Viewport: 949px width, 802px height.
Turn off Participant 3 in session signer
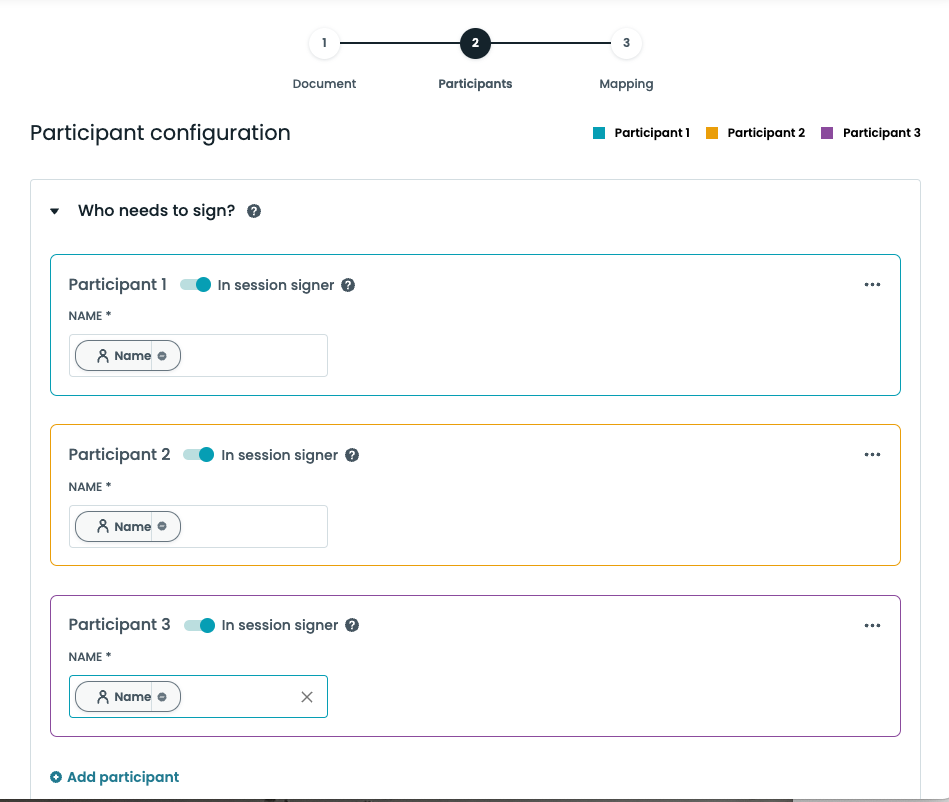[x=200, y=625]
